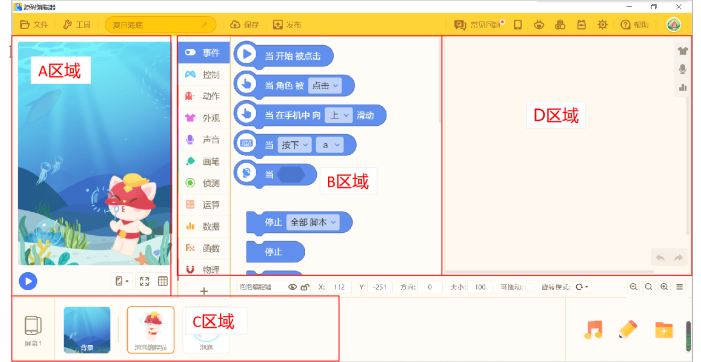701x362 pixels.
Task: Open the music note sound library
Action: (594, 330)
